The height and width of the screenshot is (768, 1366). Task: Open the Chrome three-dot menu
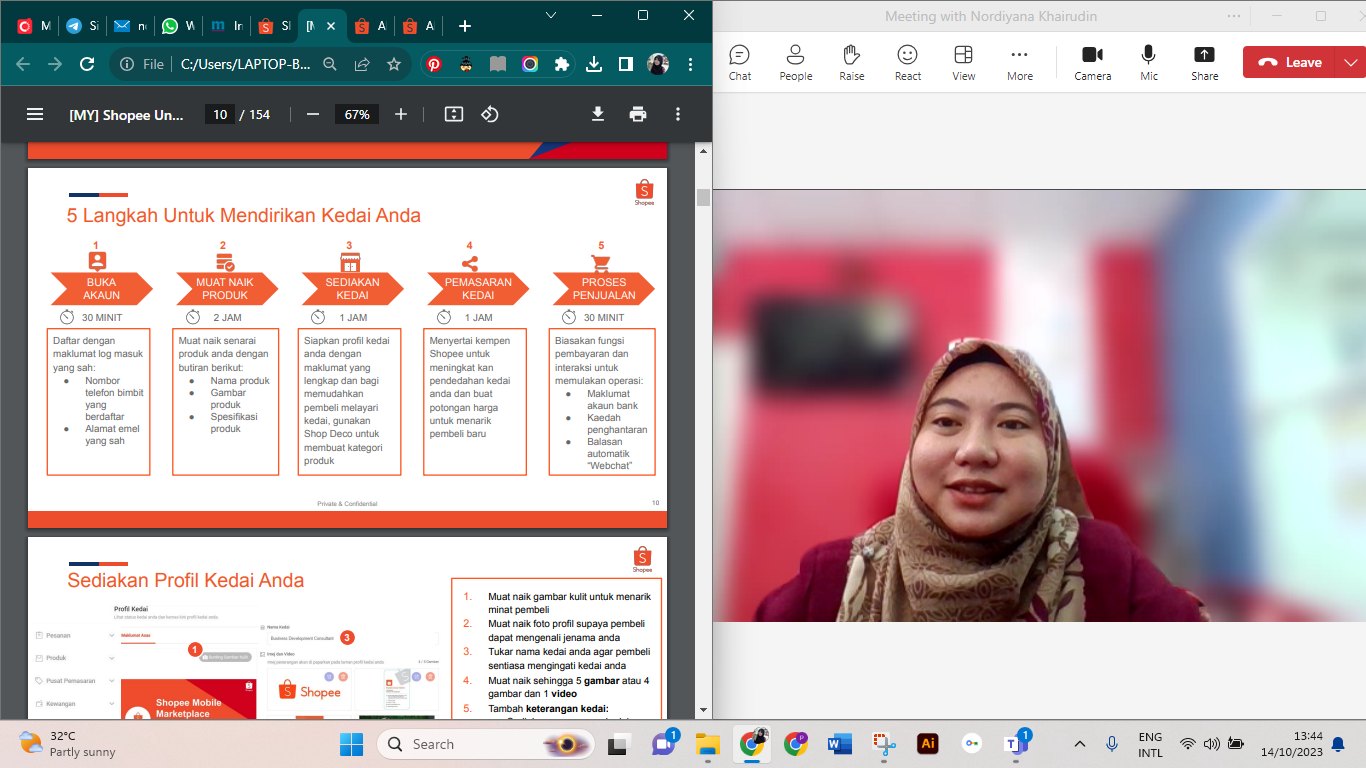(690, 64)
